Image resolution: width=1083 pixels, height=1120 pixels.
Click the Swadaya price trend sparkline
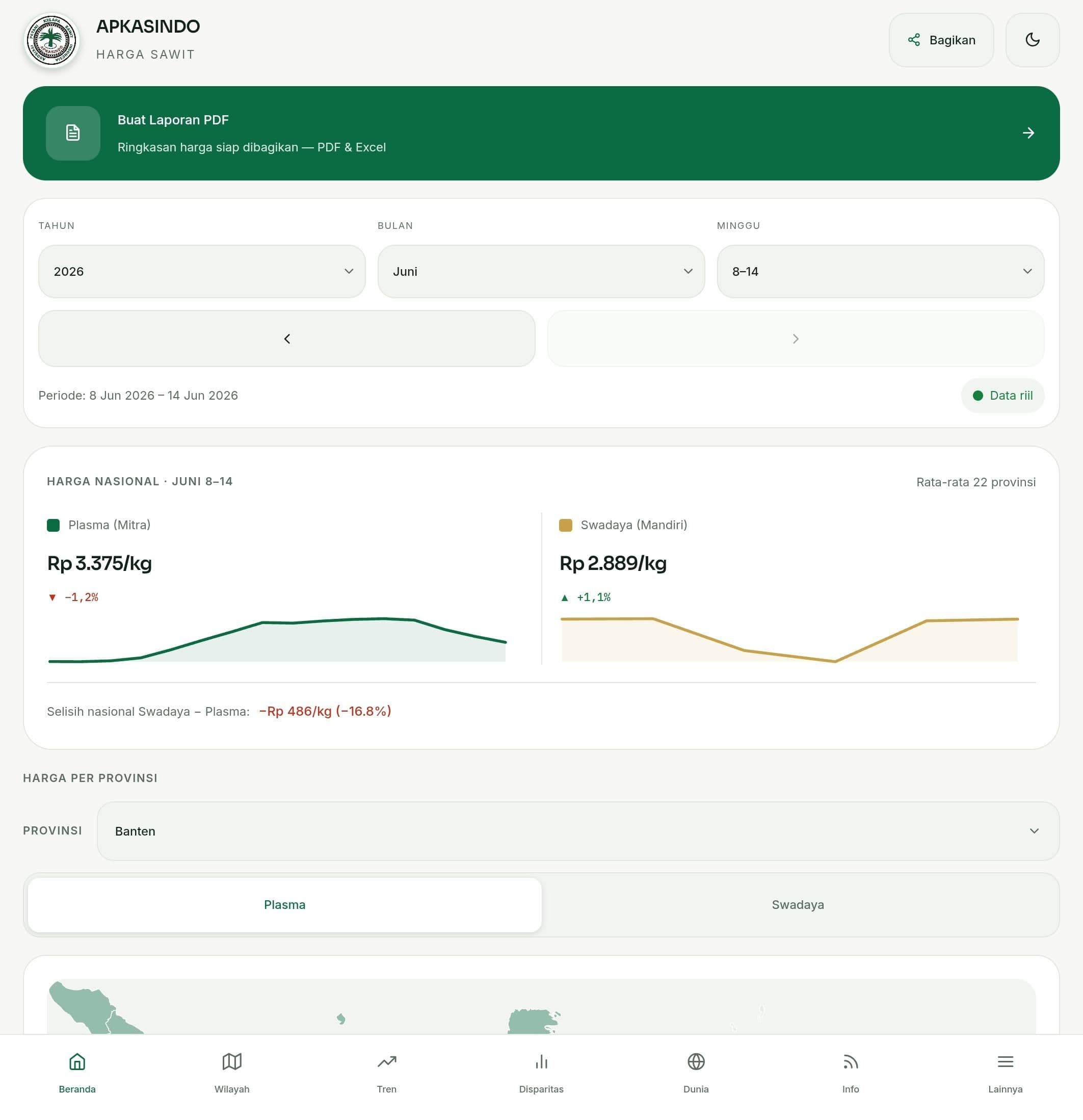[x=789, y=640]
